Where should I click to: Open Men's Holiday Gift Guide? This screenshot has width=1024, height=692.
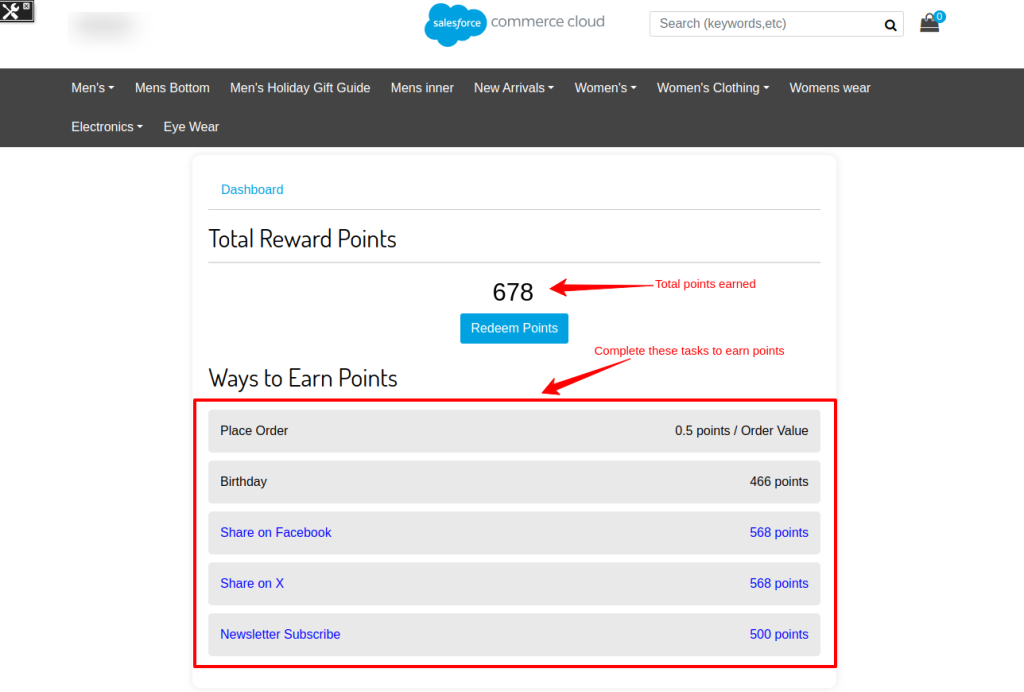click(300, 88)
